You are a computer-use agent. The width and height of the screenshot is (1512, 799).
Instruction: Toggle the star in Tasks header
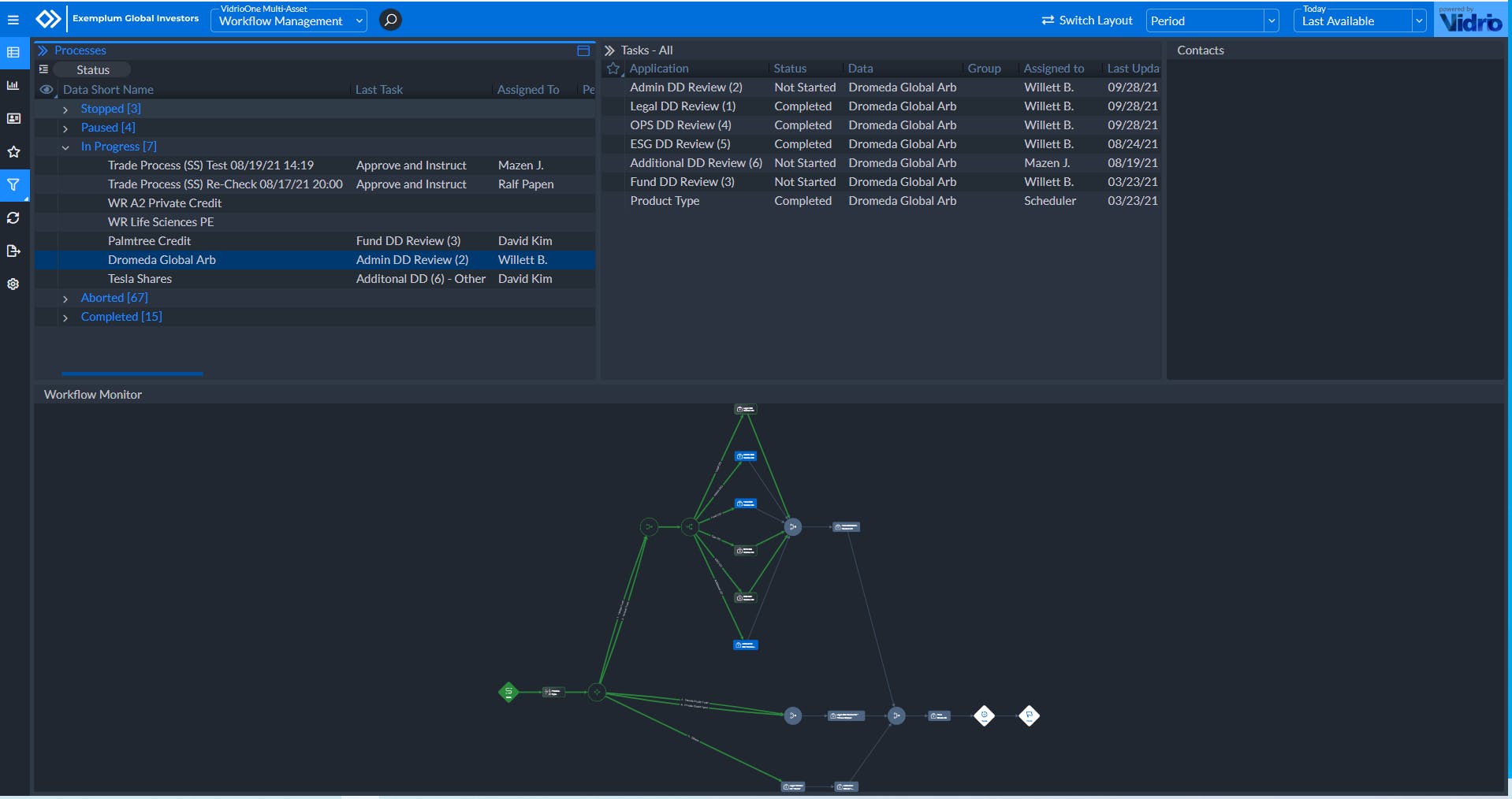click(x=613, y=69)
